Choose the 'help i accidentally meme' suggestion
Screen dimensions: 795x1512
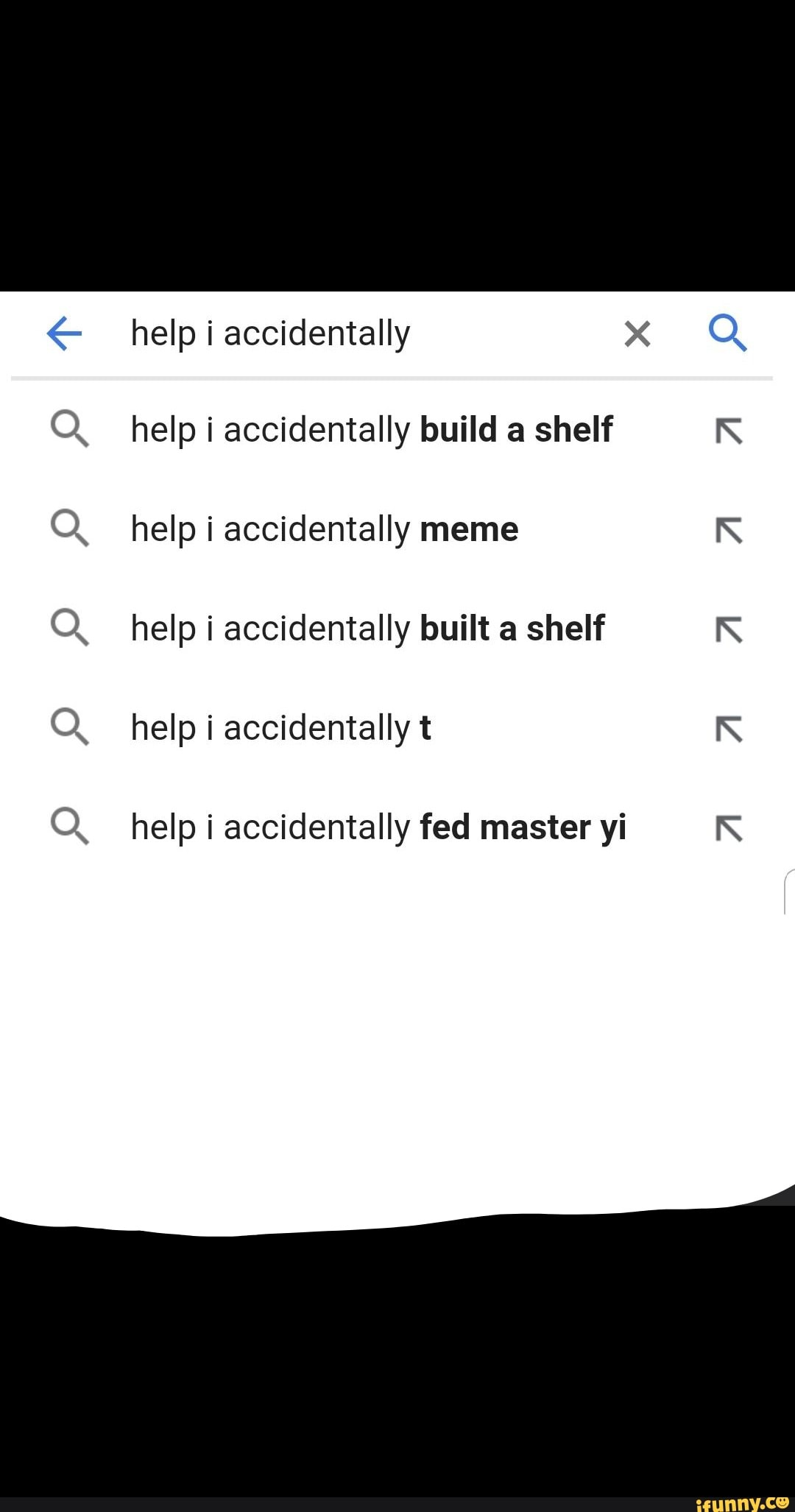(325, 529)
